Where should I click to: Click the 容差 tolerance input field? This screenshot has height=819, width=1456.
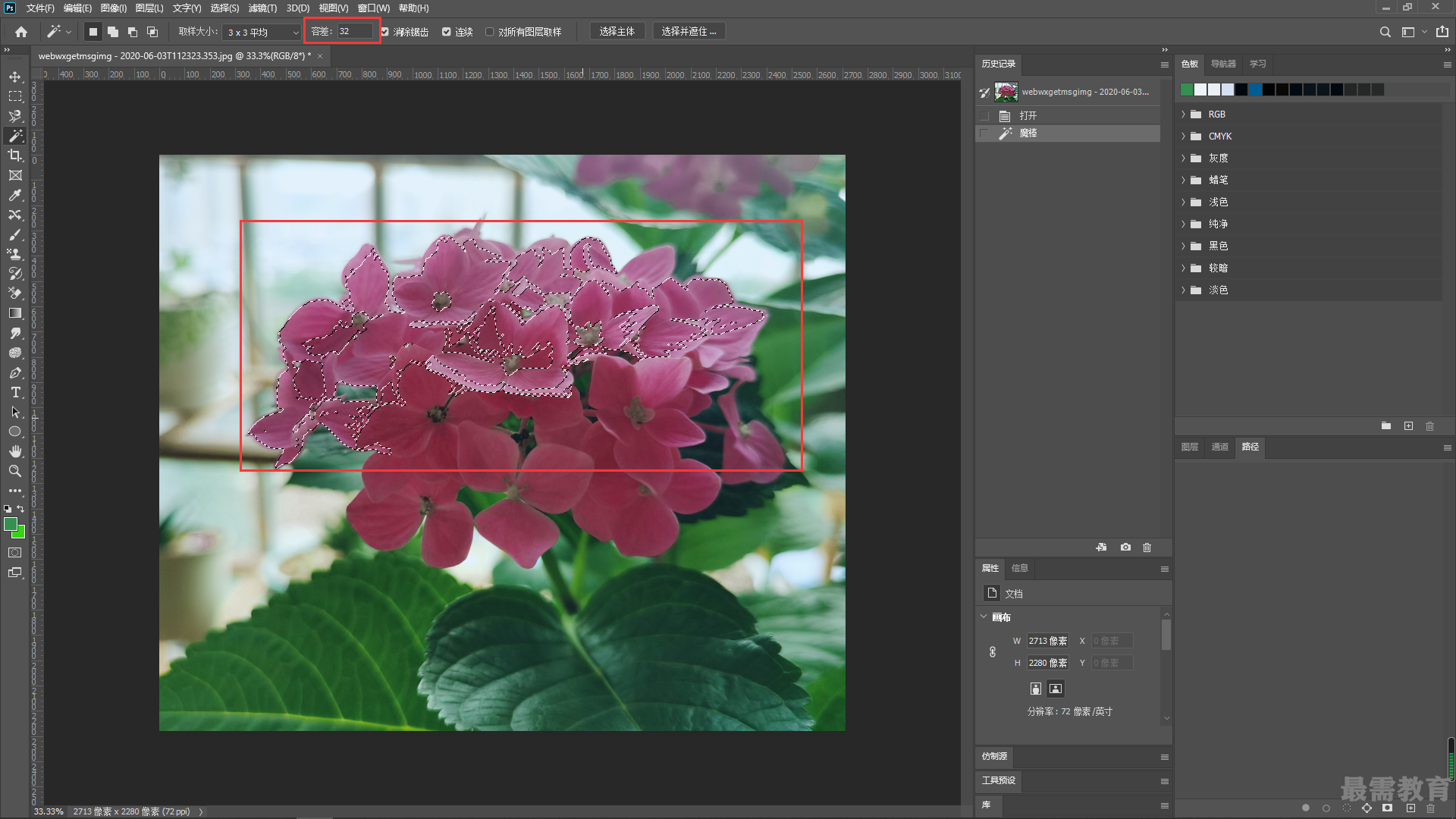point(355,32)
